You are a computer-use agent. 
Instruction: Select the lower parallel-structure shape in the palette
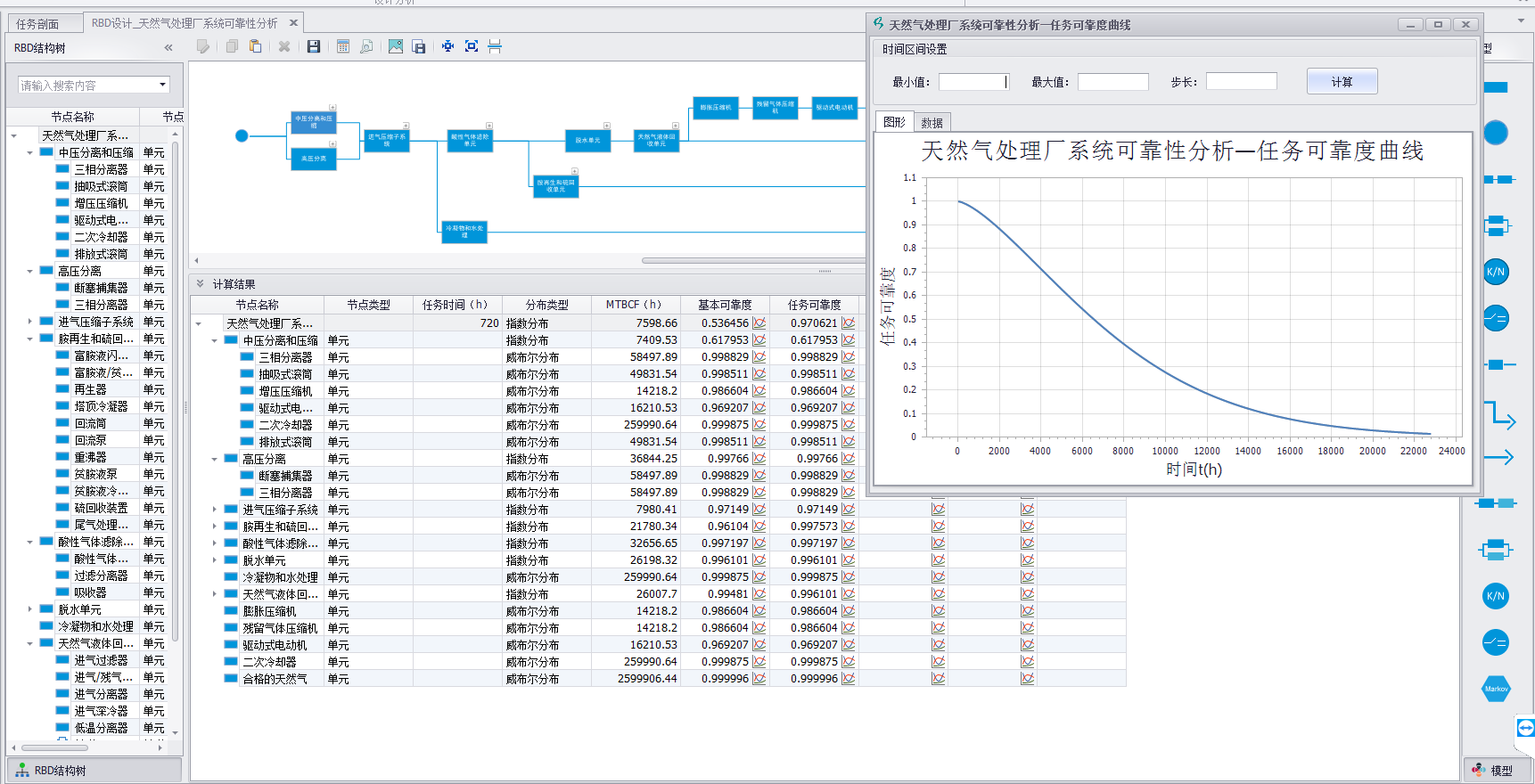tap(1496, 550)
